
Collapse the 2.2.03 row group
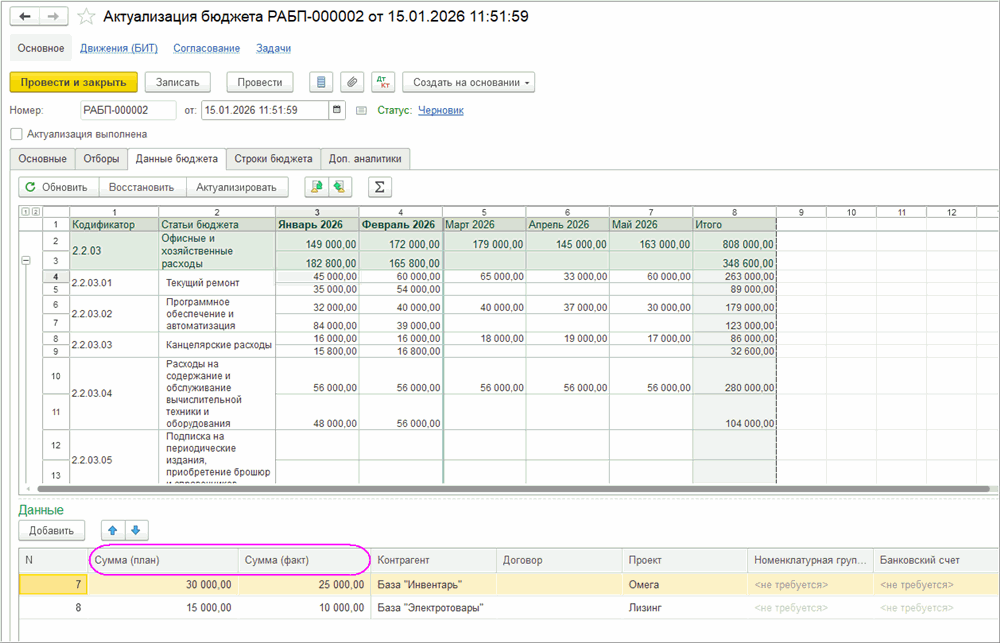click(x=26, y=260)
